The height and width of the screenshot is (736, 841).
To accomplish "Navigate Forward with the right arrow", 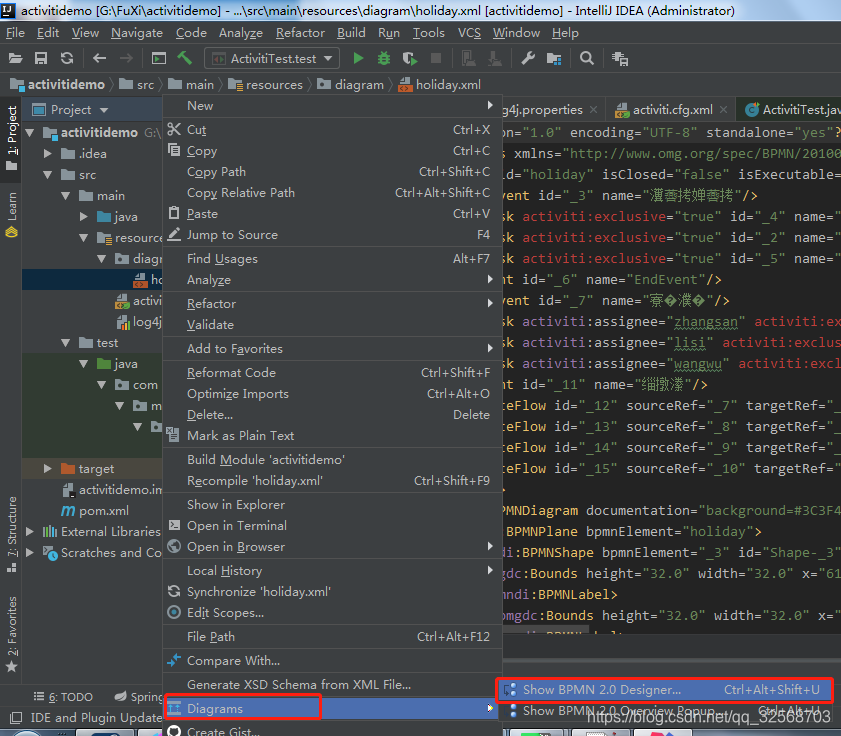I will coord(126,58).
